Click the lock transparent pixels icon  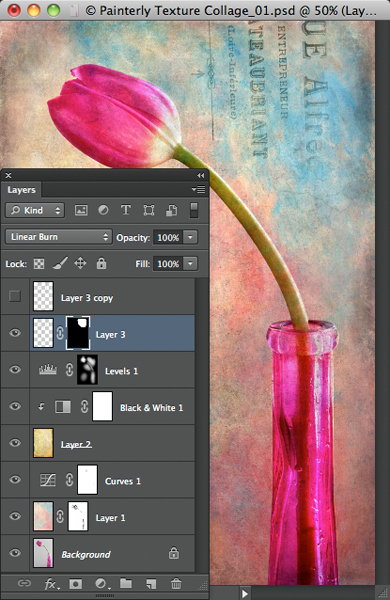click(x=39, y=264)
